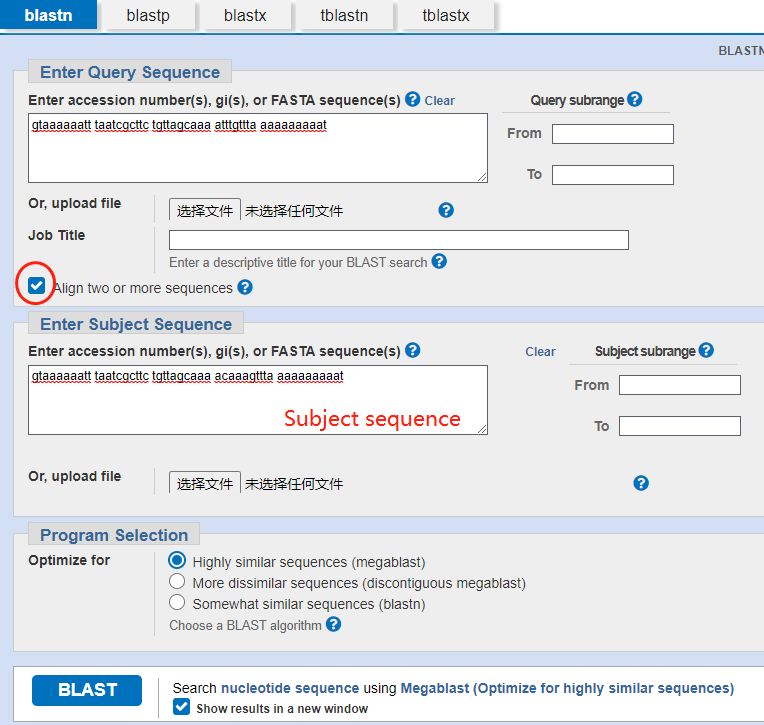Toggle Show results in a new window
Screen dimensions: 764x725
click(181, 706)
